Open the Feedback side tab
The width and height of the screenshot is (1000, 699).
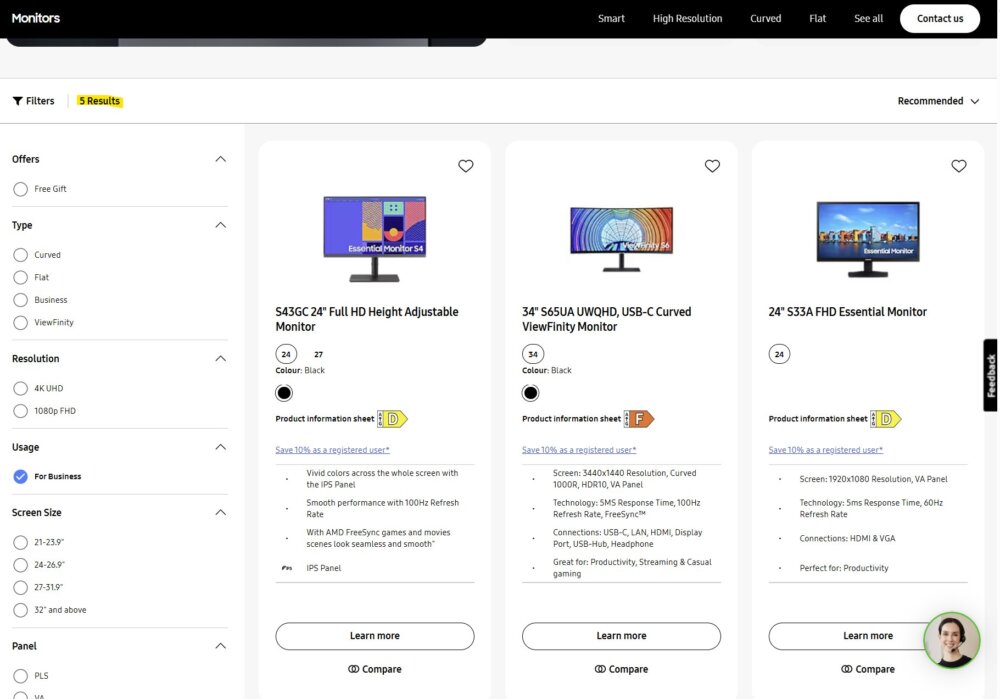click(990, 375)
